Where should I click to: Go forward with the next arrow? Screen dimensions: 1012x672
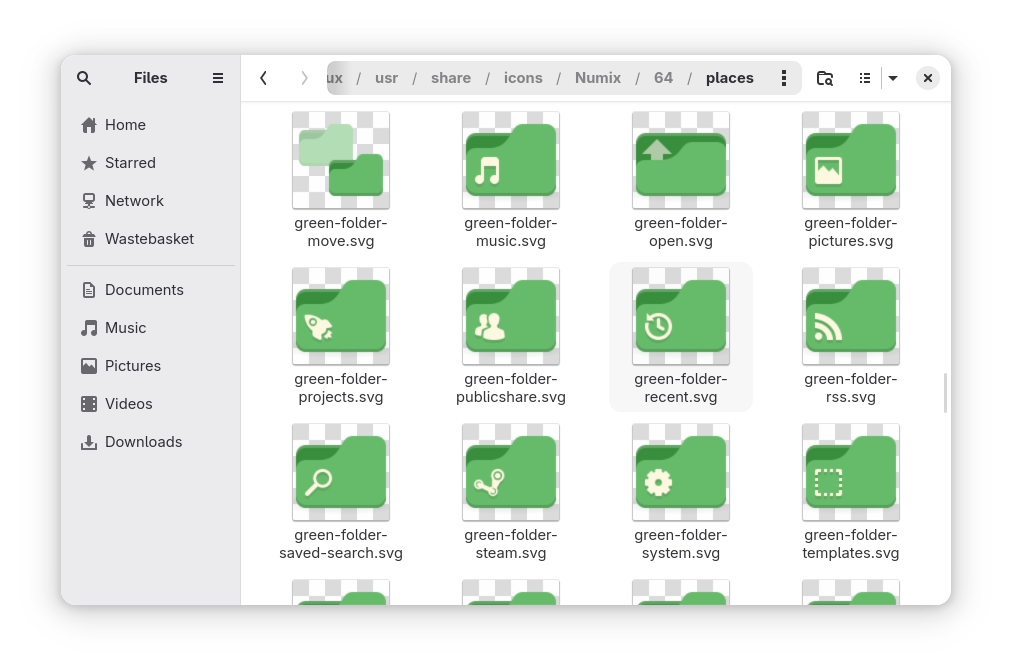304,78
